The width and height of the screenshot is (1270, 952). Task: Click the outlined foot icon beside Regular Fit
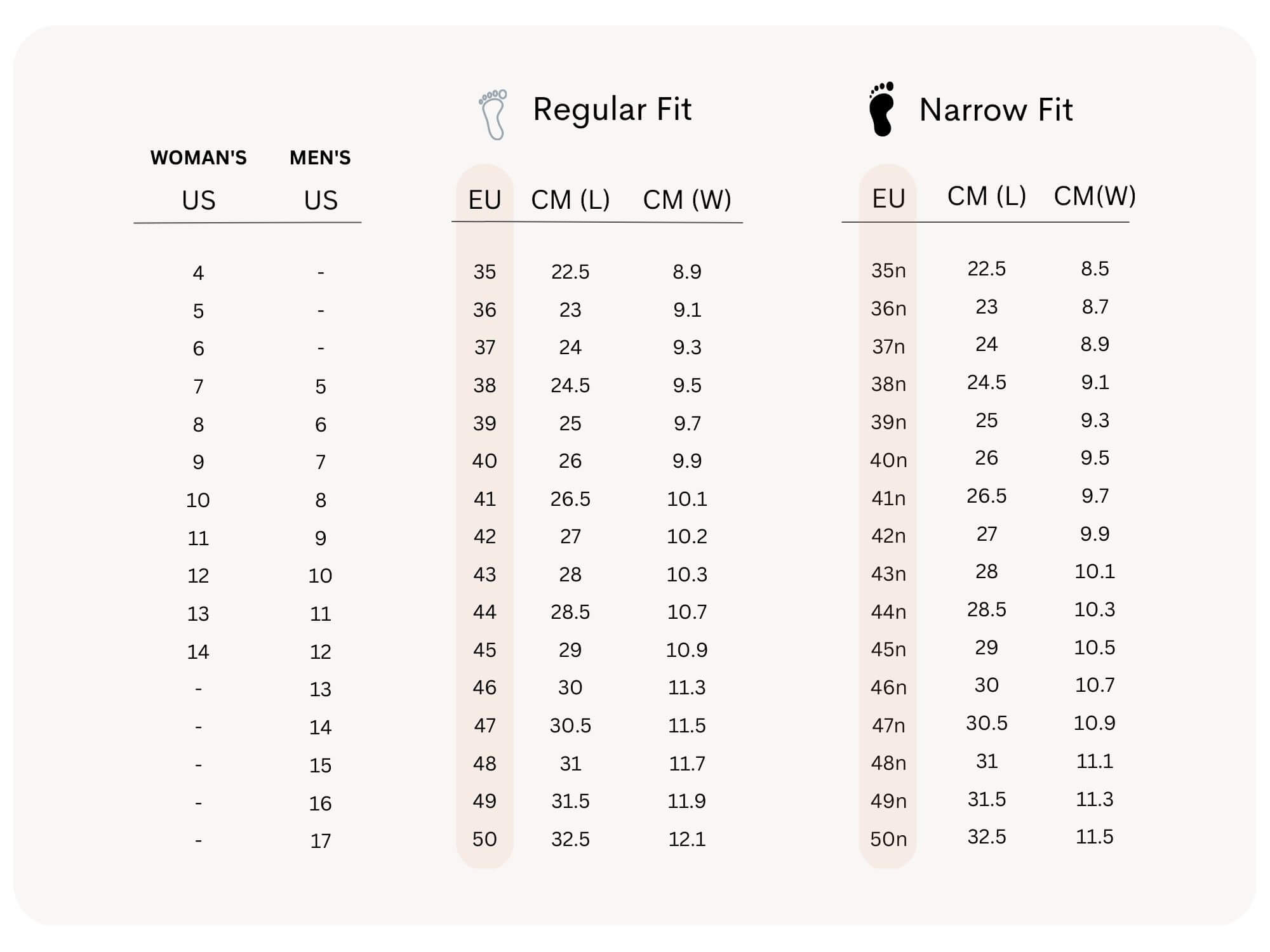[493, 114]
